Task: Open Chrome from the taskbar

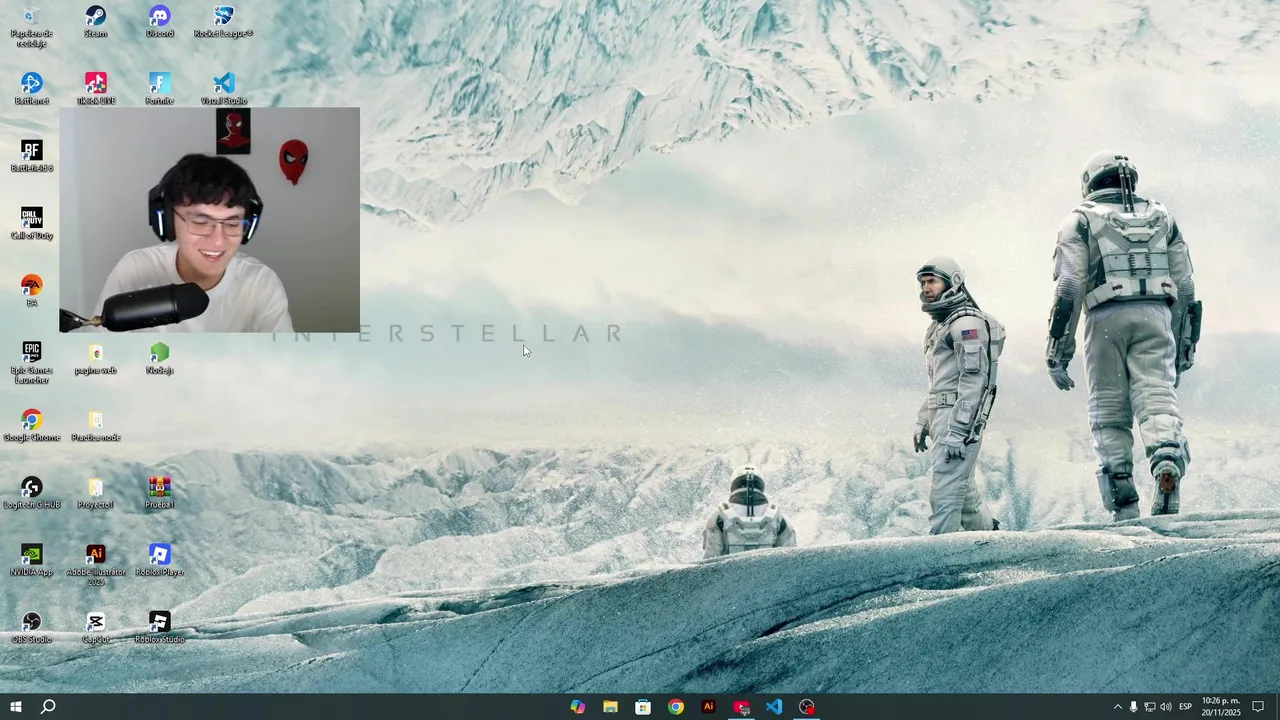Action: [x=676, y=707]
